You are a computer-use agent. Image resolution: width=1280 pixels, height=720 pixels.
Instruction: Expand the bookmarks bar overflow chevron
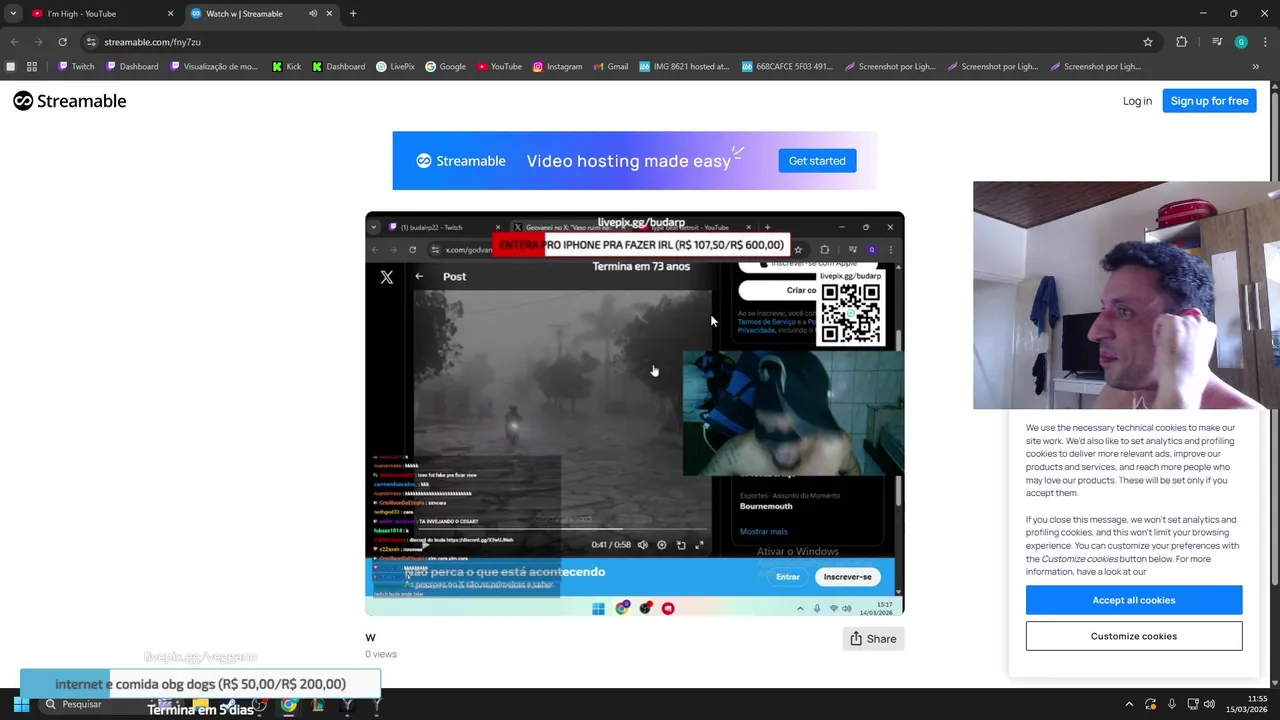pos(1256,67)
